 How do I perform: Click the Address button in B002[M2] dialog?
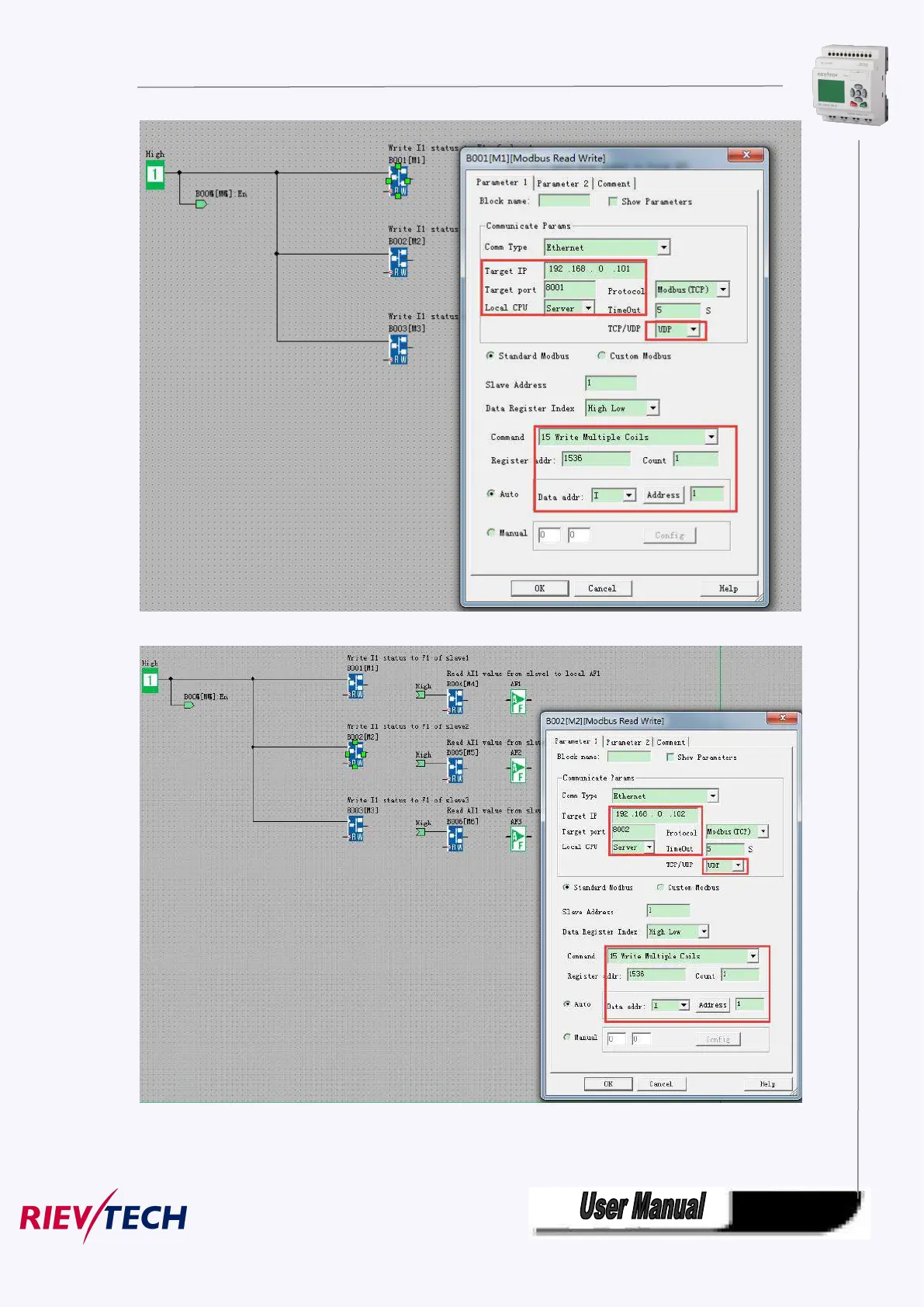[712, 1005]
